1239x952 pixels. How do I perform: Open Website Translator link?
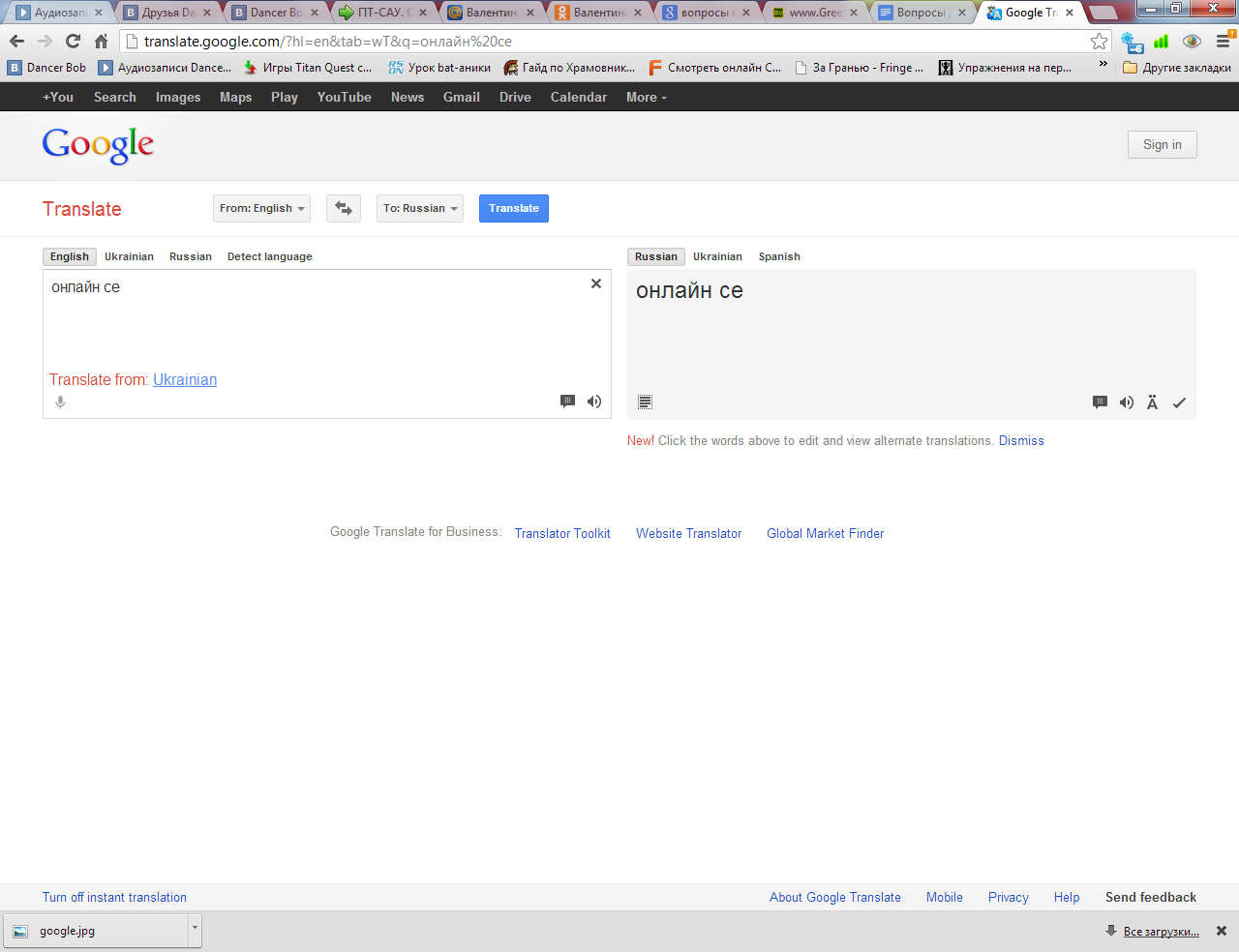click(688, 533)
